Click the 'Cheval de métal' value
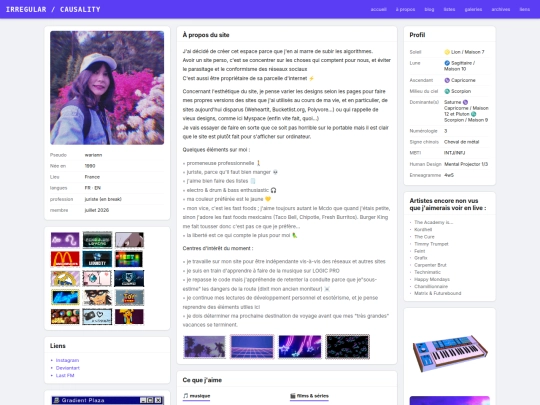The image size is (540, 405). click(461, 142)
